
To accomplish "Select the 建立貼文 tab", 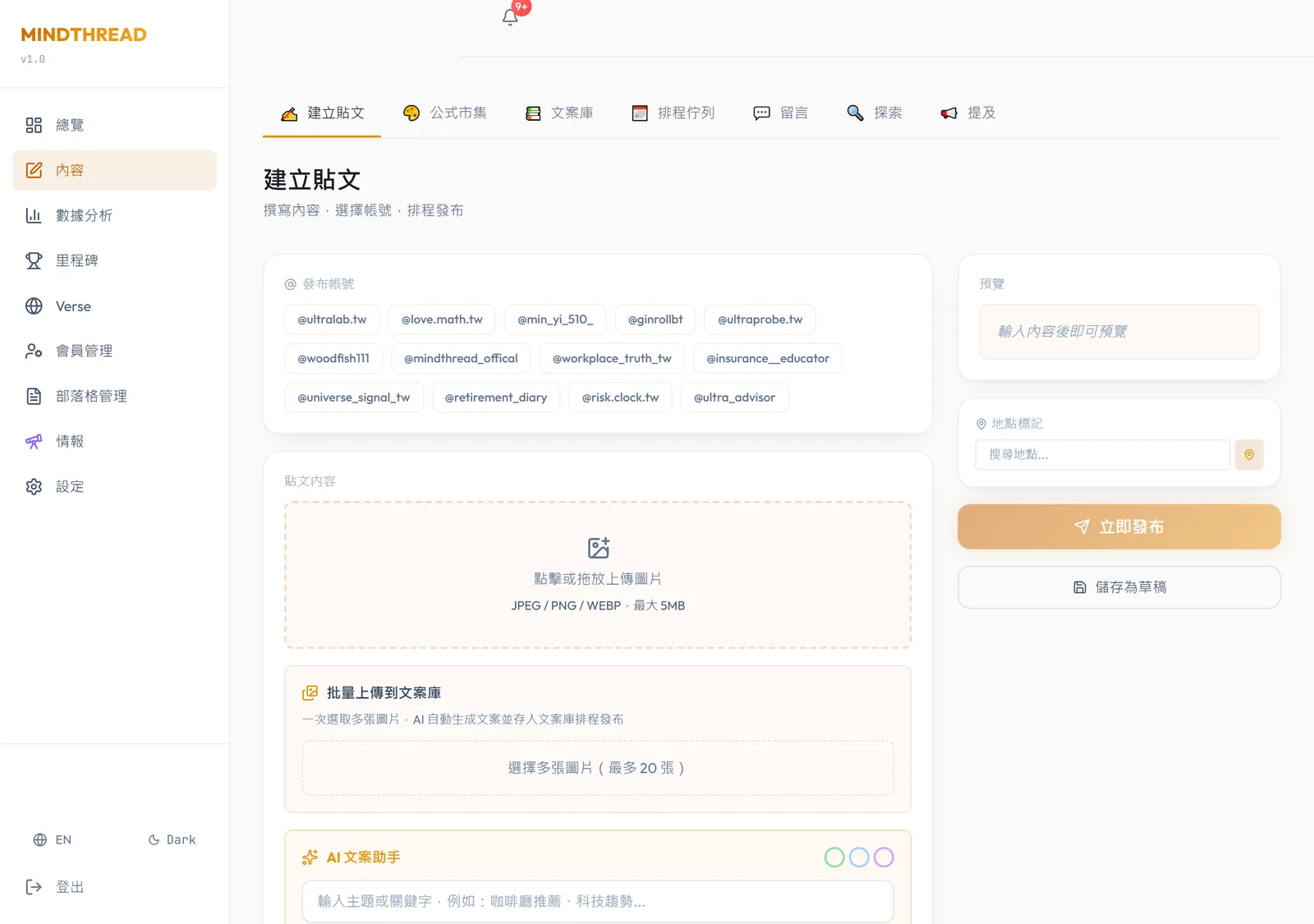I will [322, 113].
